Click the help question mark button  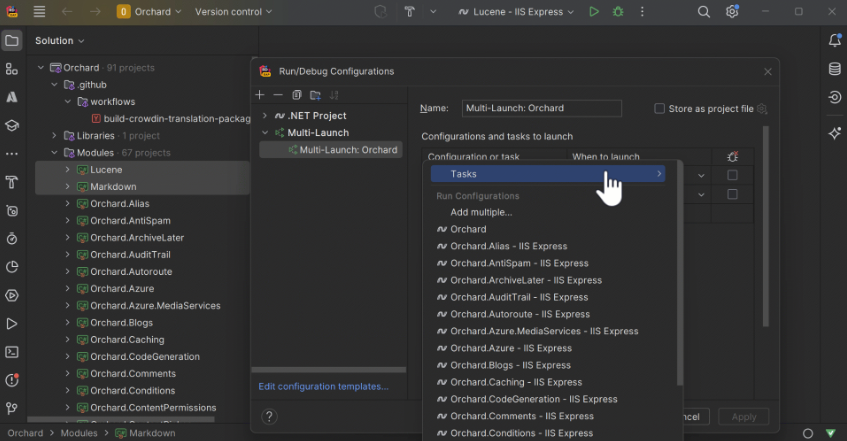pyautogui.click(x=269, y=416)
